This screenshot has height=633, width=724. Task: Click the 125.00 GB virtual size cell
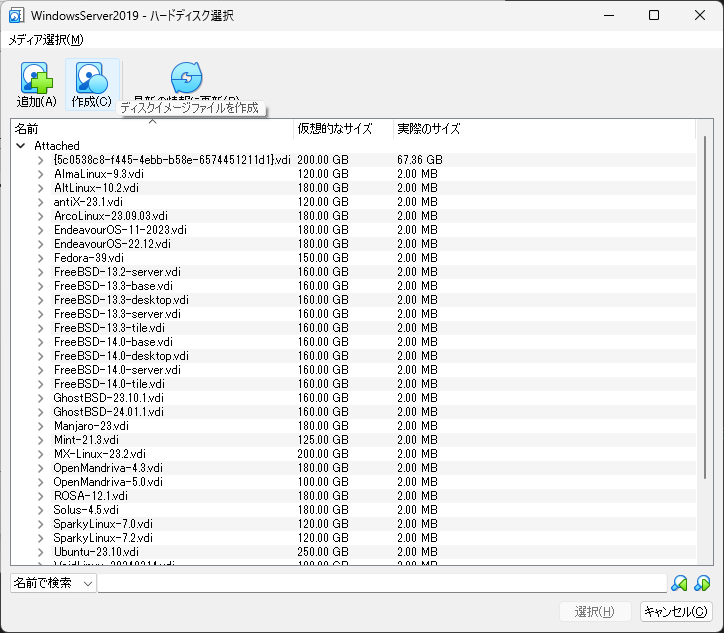323,440
